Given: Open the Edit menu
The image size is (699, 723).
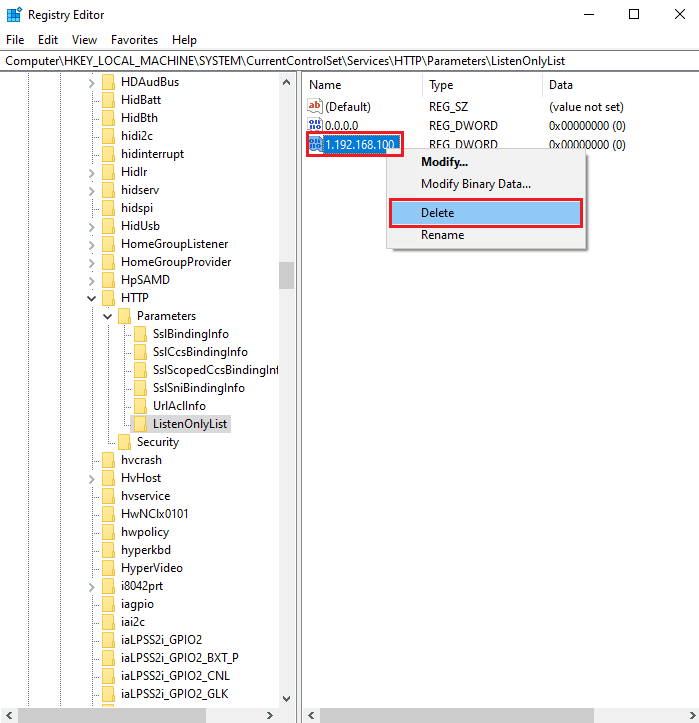Looking at the screenshot, I should point(47,40).
